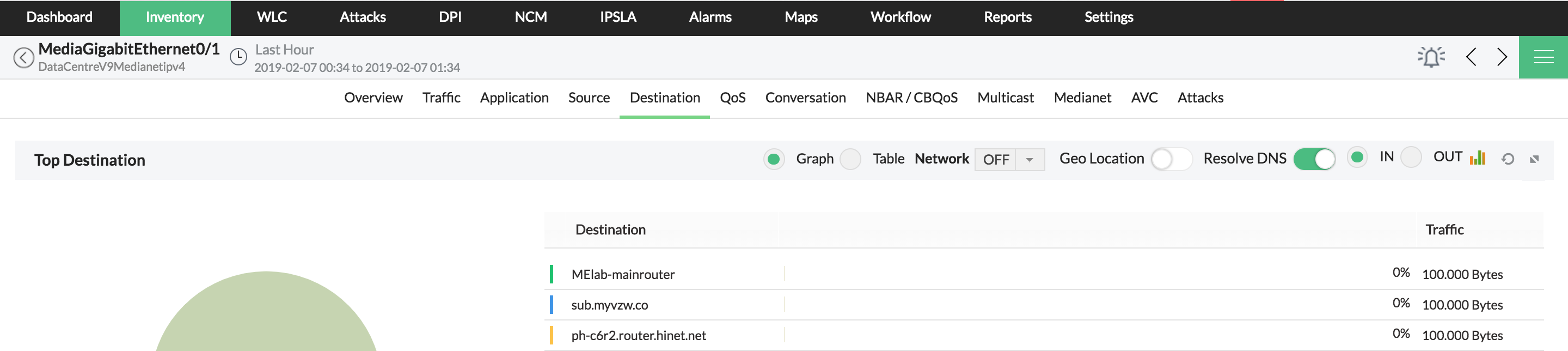
Task: Open the clock time period selector
Action: [x=238, y=57]
